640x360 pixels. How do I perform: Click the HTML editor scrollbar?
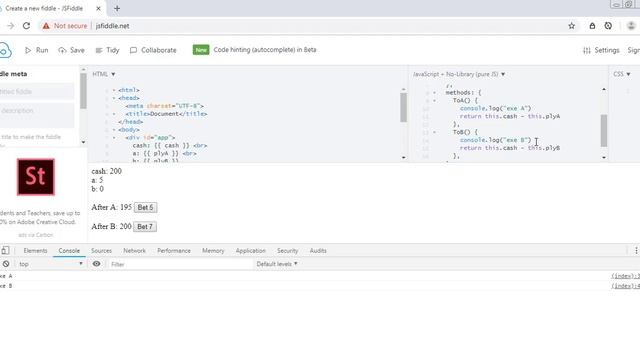[404, 107]
